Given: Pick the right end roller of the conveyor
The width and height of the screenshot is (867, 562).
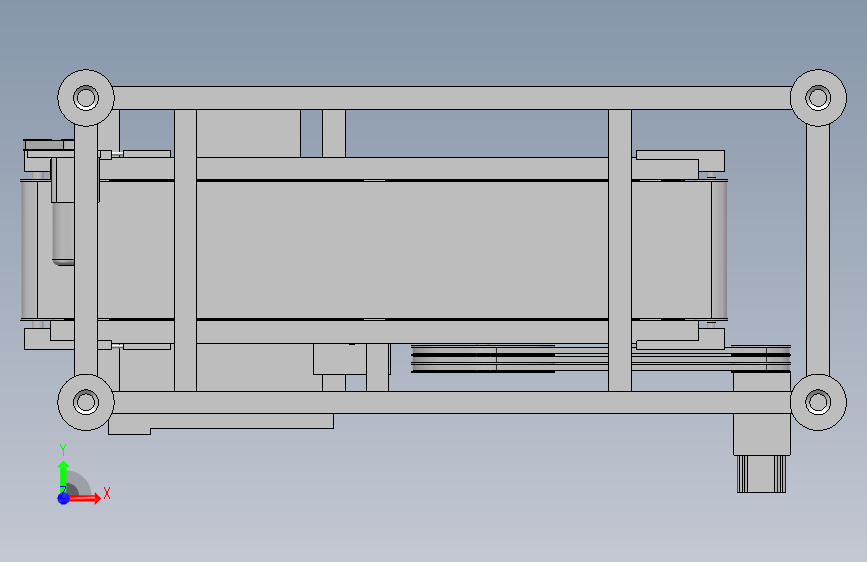Looking at the screenshot, I should point(719,249).
